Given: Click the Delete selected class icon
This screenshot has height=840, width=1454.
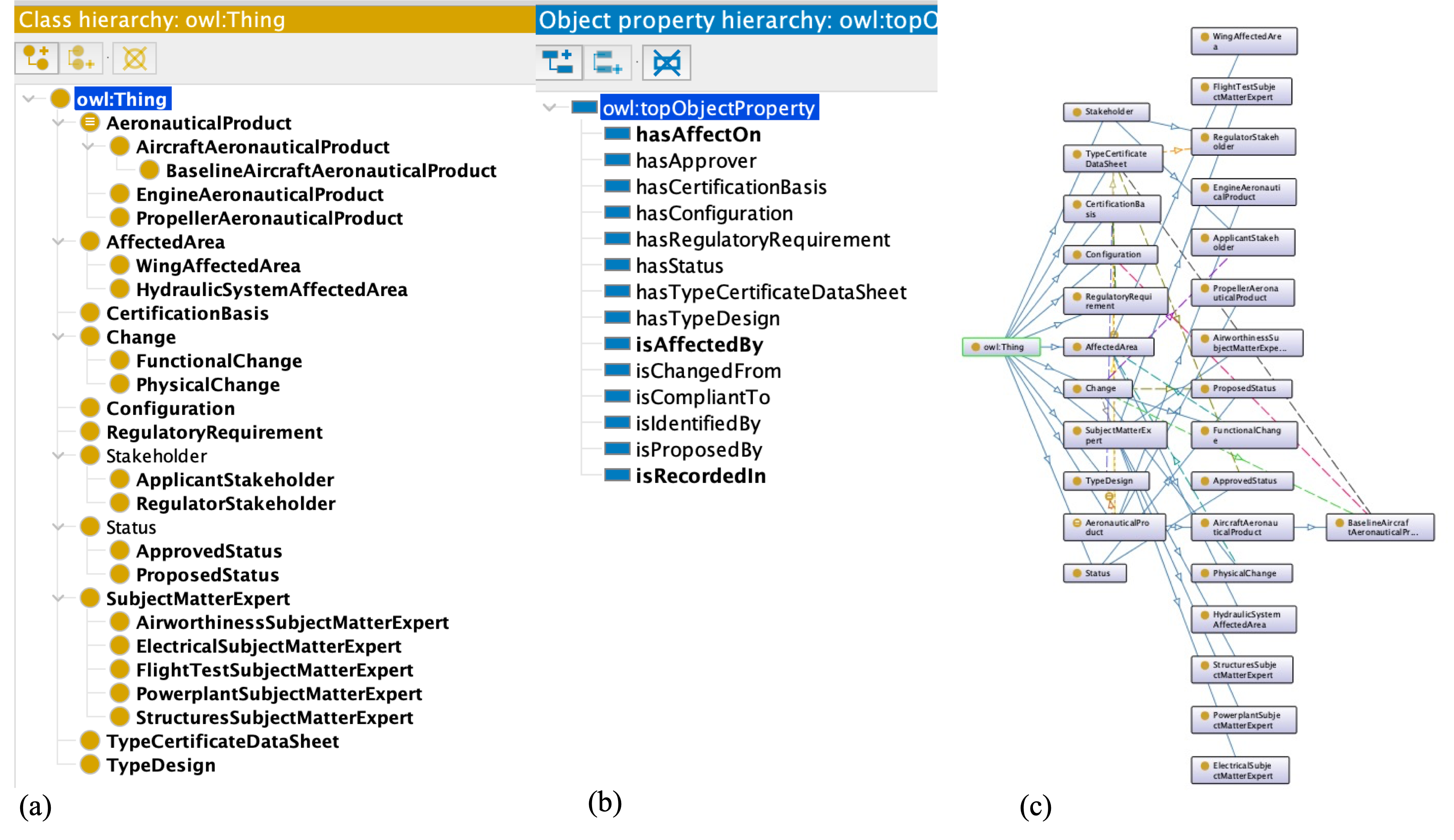Looking at the screenshot, I should pyautogui.click(x=134, y=58).
